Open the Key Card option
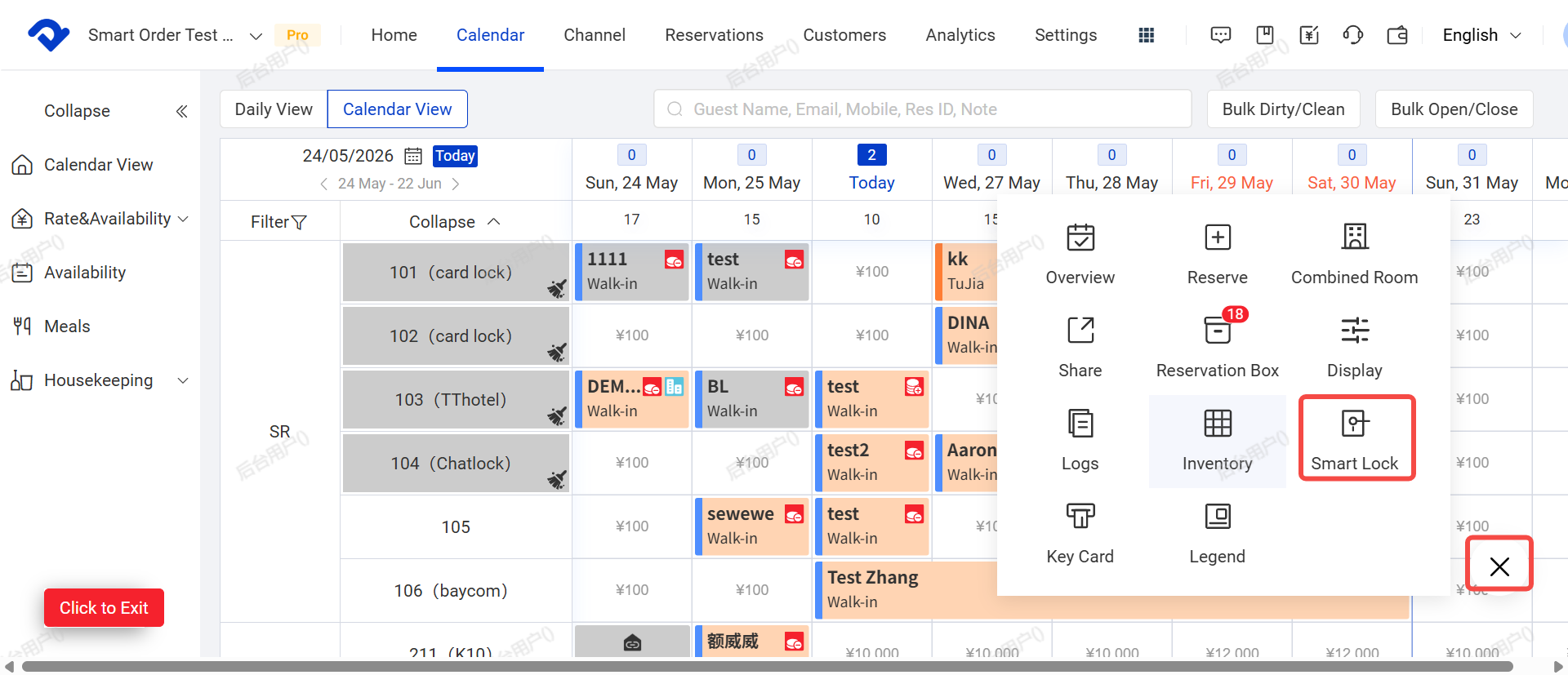The image size is (1568, 675). (x=1080, y=534)
